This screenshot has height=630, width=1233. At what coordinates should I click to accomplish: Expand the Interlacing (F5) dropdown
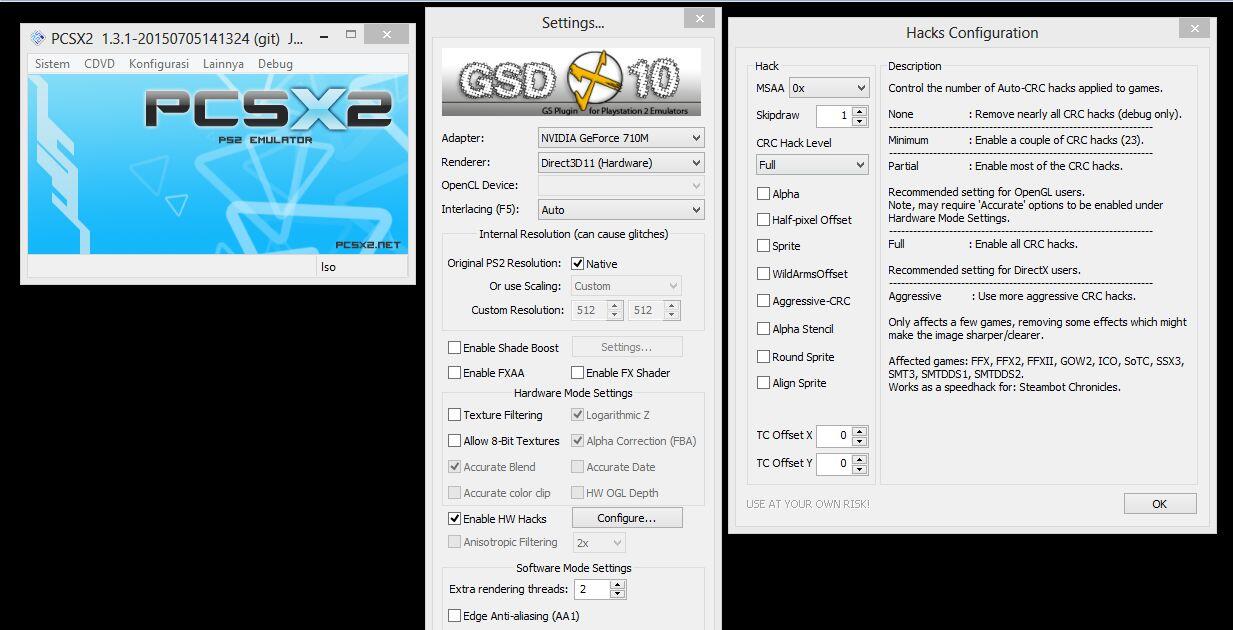pos(621,210)
